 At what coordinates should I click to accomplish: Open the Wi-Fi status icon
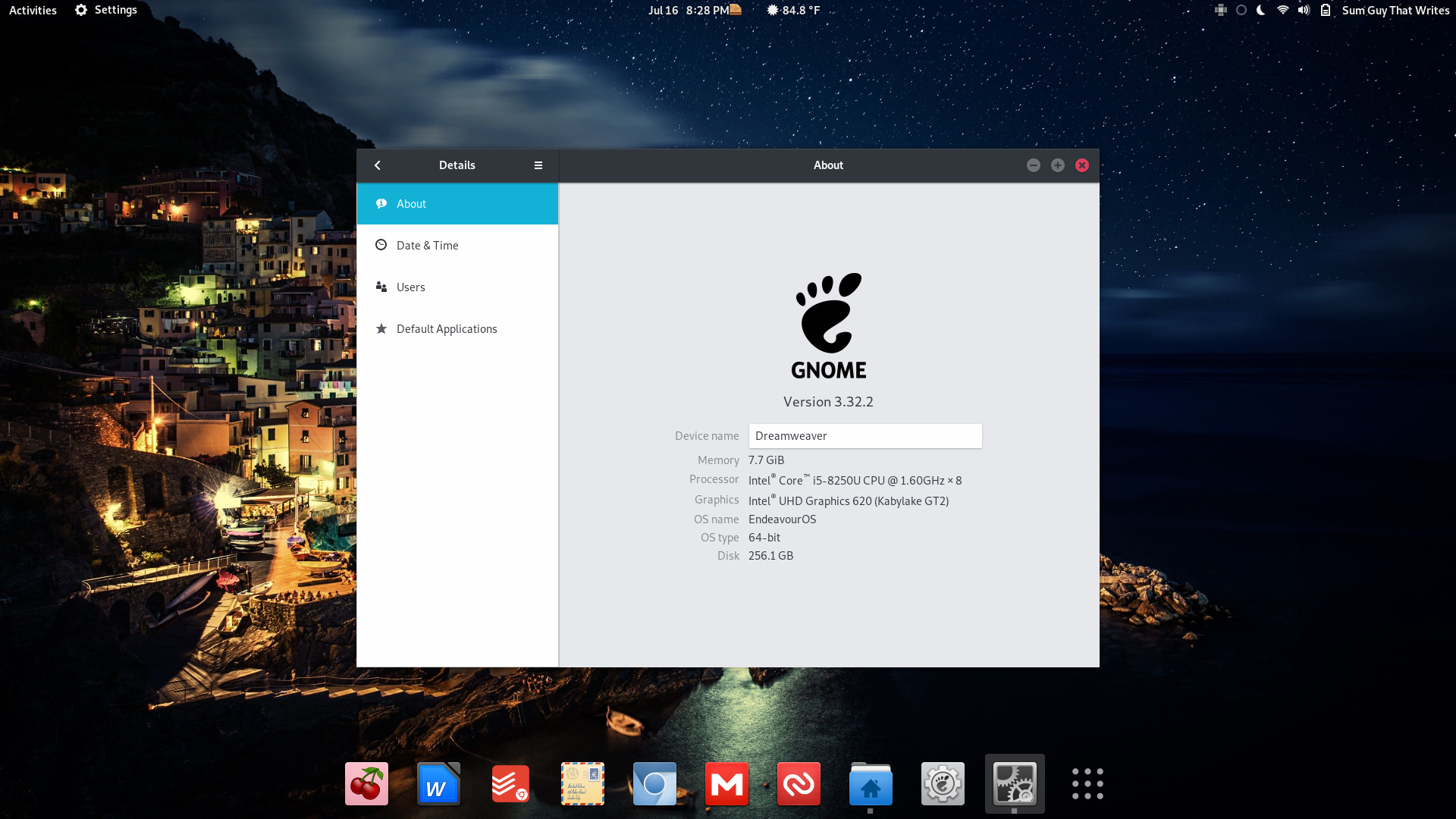click(1282, 10)
